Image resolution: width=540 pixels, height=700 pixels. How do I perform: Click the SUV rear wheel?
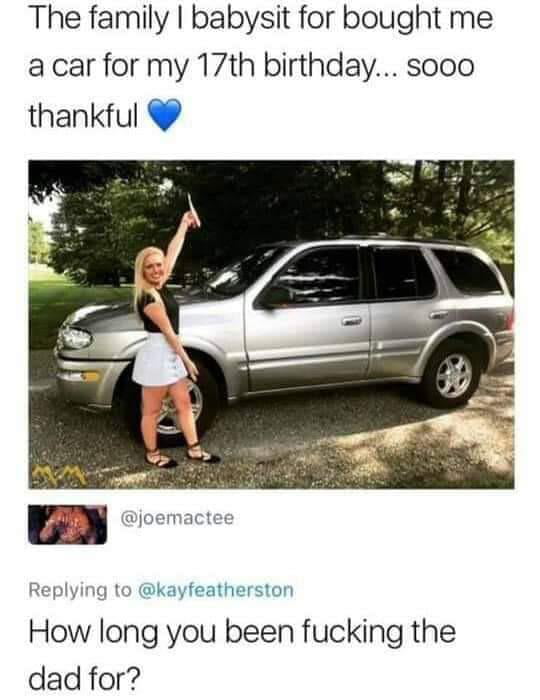click(453, 374)
